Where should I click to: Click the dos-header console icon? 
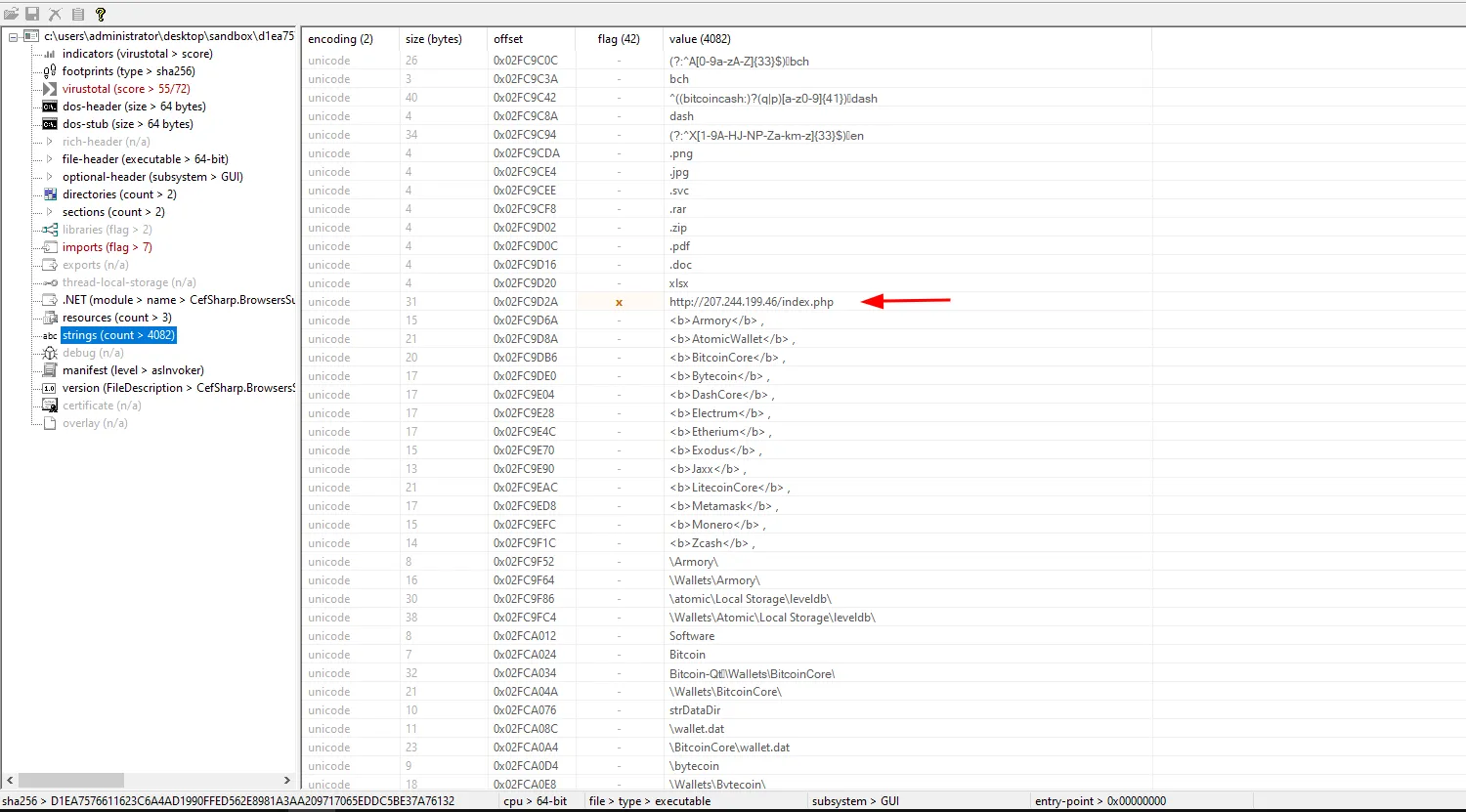50,107
